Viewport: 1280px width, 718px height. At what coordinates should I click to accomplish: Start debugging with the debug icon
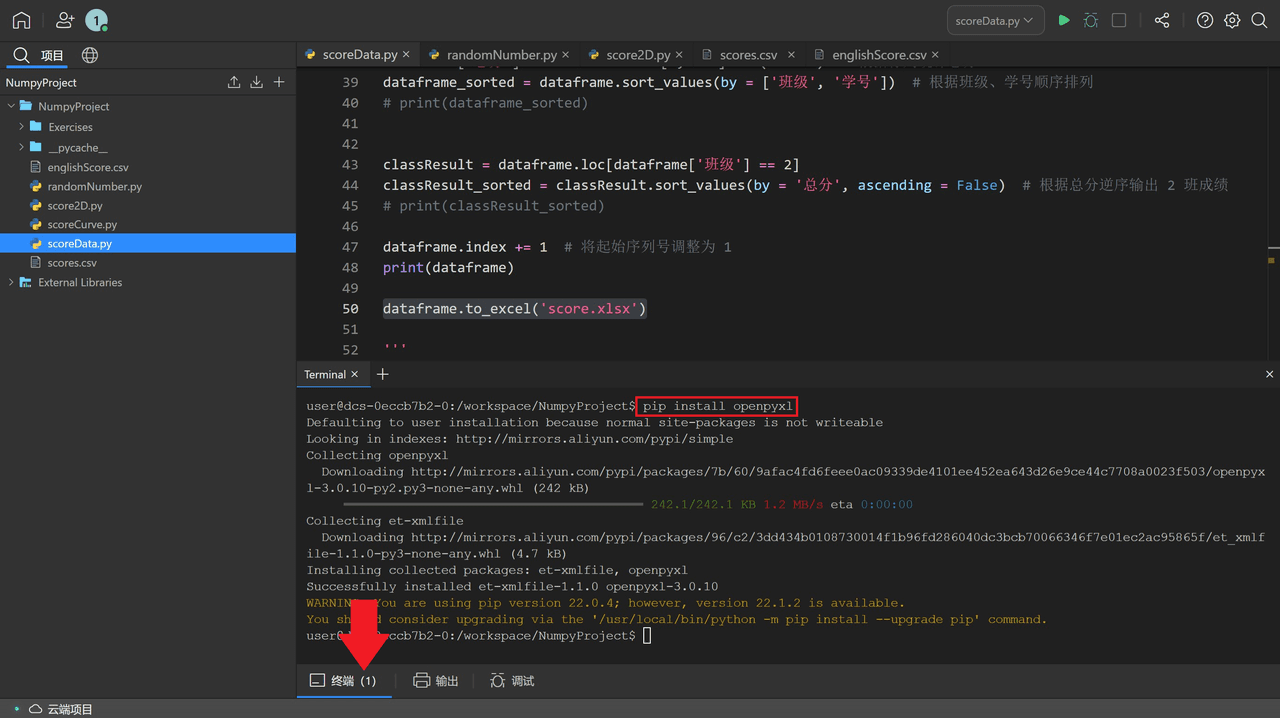(x=1091, y=19)
